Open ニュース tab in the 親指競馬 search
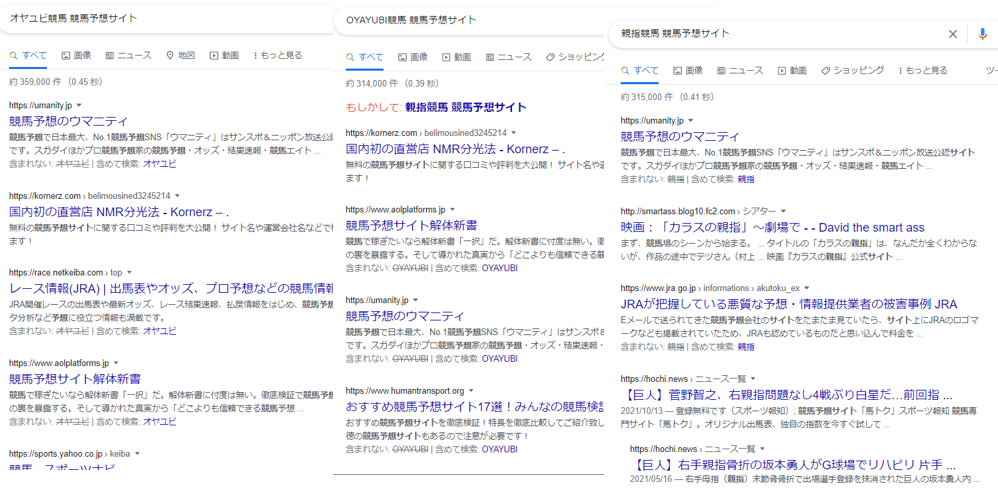The image size is (998, 492). click(x=740, y=71)
